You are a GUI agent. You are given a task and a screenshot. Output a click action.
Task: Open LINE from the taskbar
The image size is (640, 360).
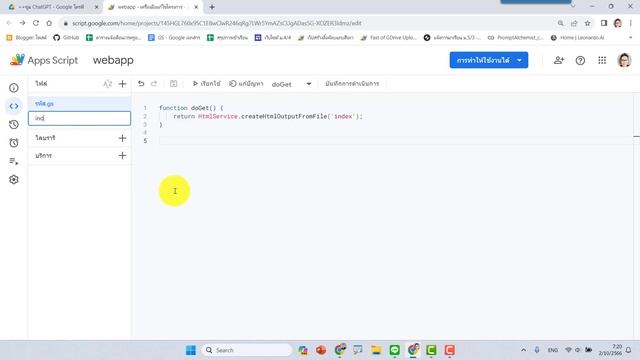(394, 350)
